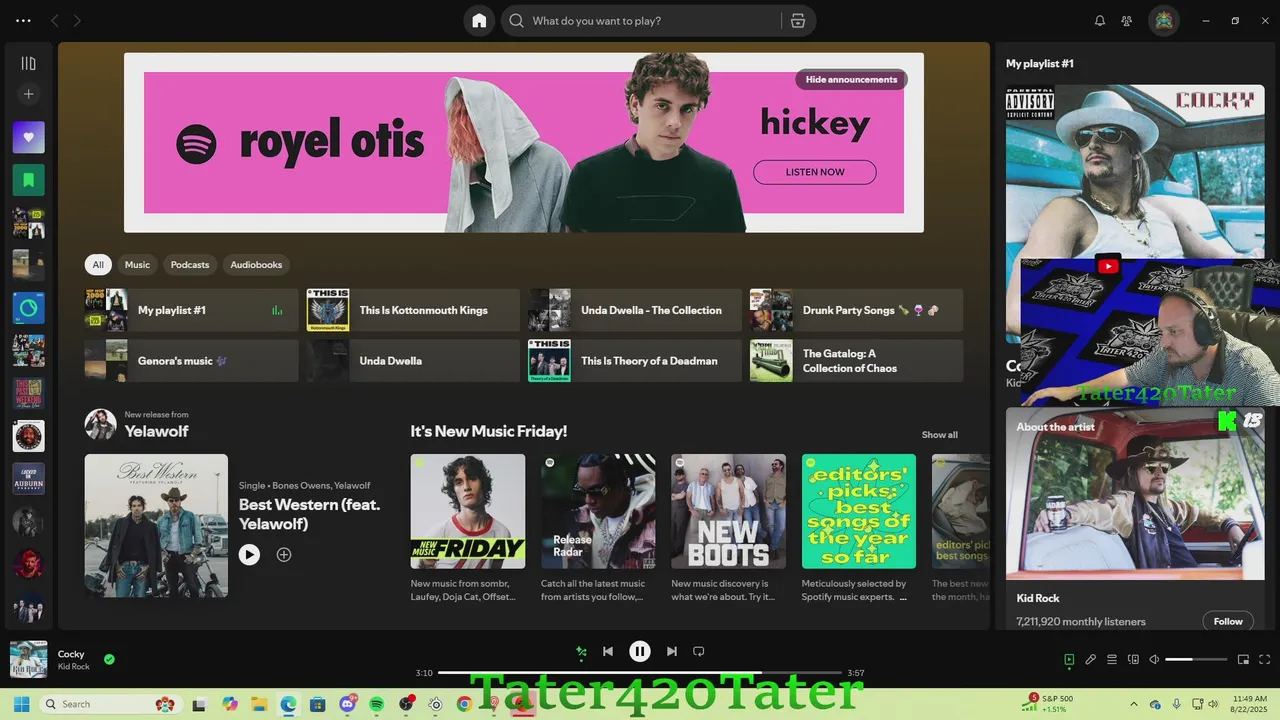The width and height of the screenshot is (1280, 720).
Task: Open Liked Songs in the sidebar
Action: (x=29, y=137)
